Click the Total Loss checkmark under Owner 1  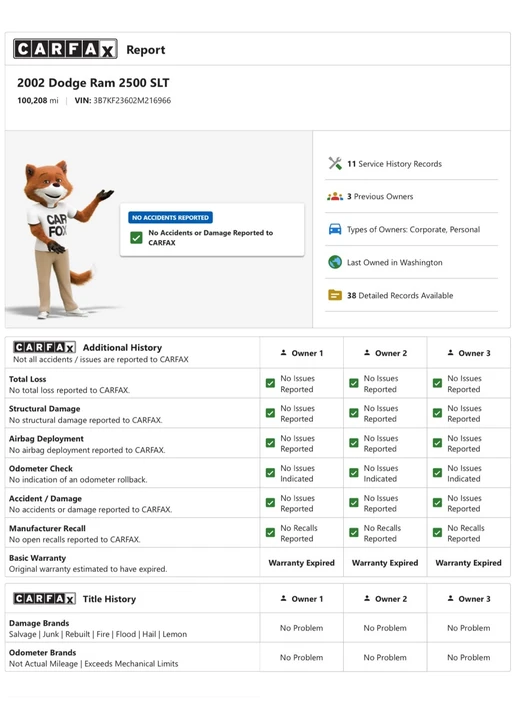pos(270,383)
